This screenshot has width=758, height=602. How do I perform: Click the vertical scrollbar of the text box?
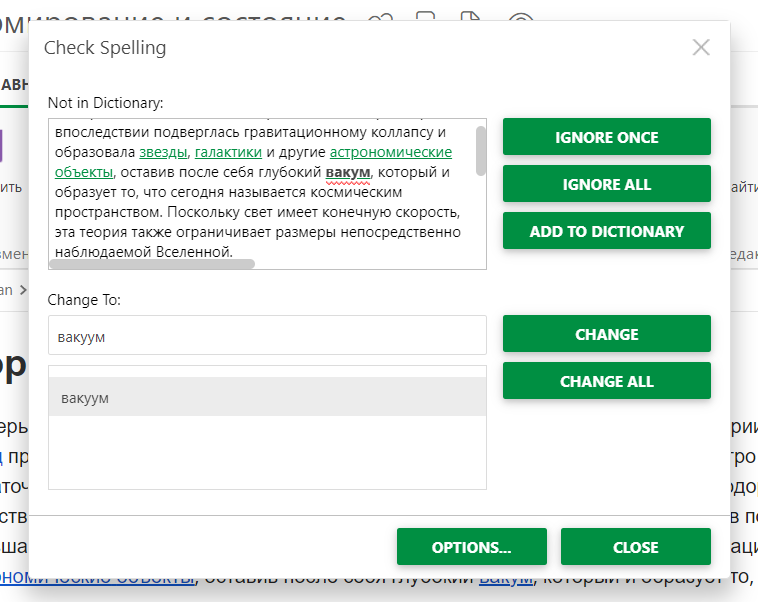481,150
